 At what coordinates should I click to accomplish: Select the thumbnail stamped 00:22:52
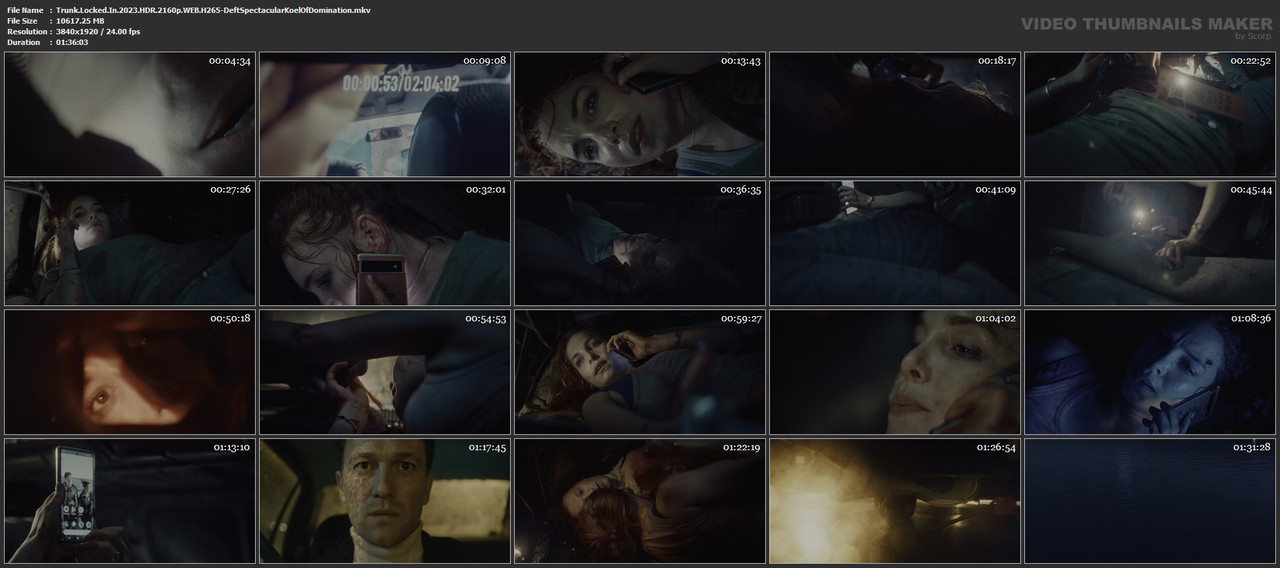(1150, 115)
